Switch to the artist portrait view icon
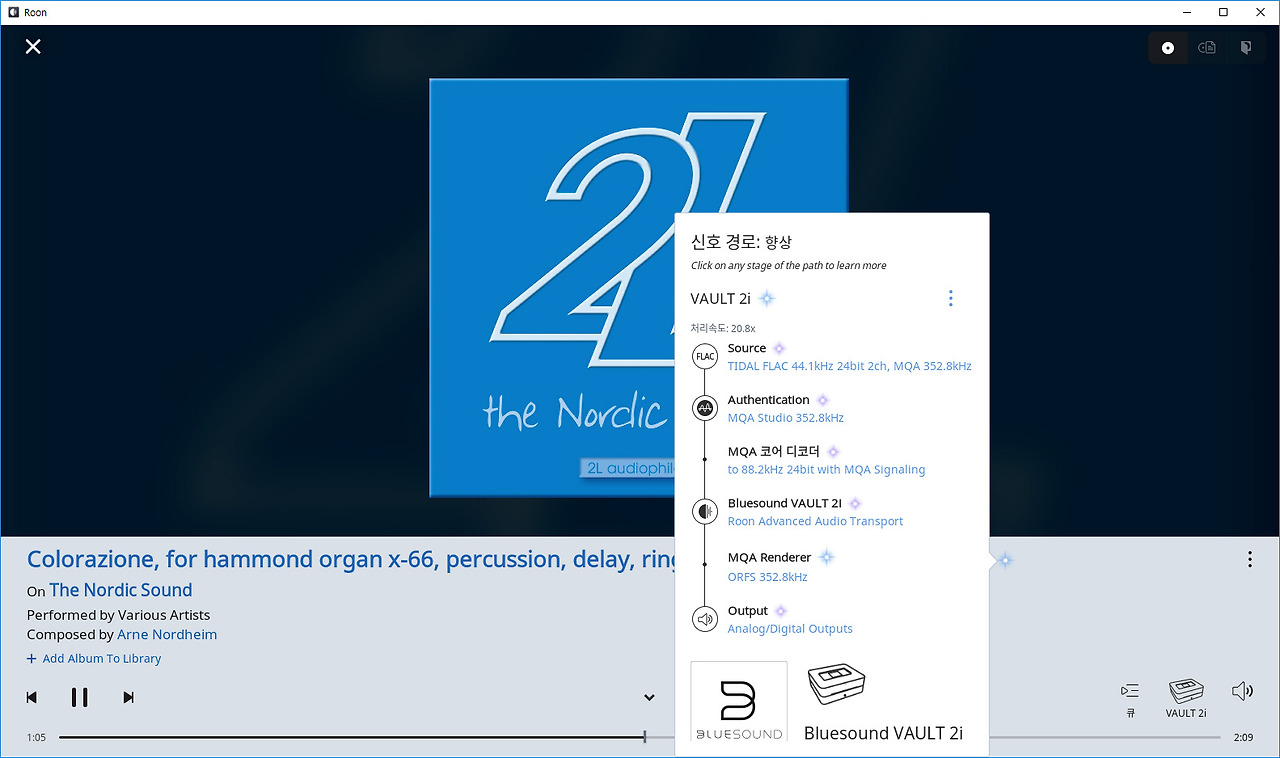The height and width of the screenshot is (758, 1280). click(x=1246, y=48)
